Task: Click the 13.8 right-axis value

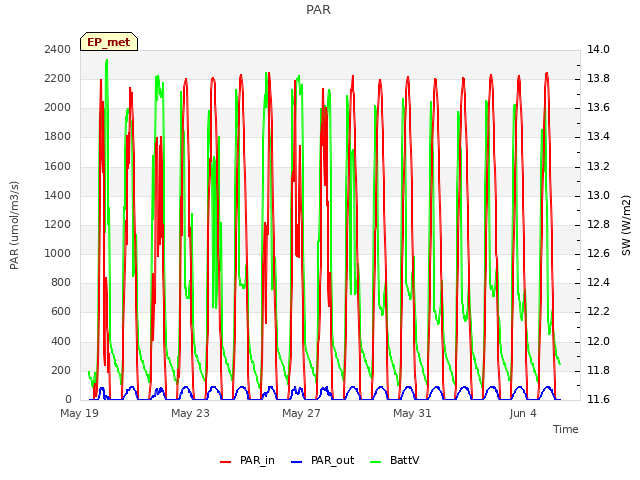Action: pos(598,78)
